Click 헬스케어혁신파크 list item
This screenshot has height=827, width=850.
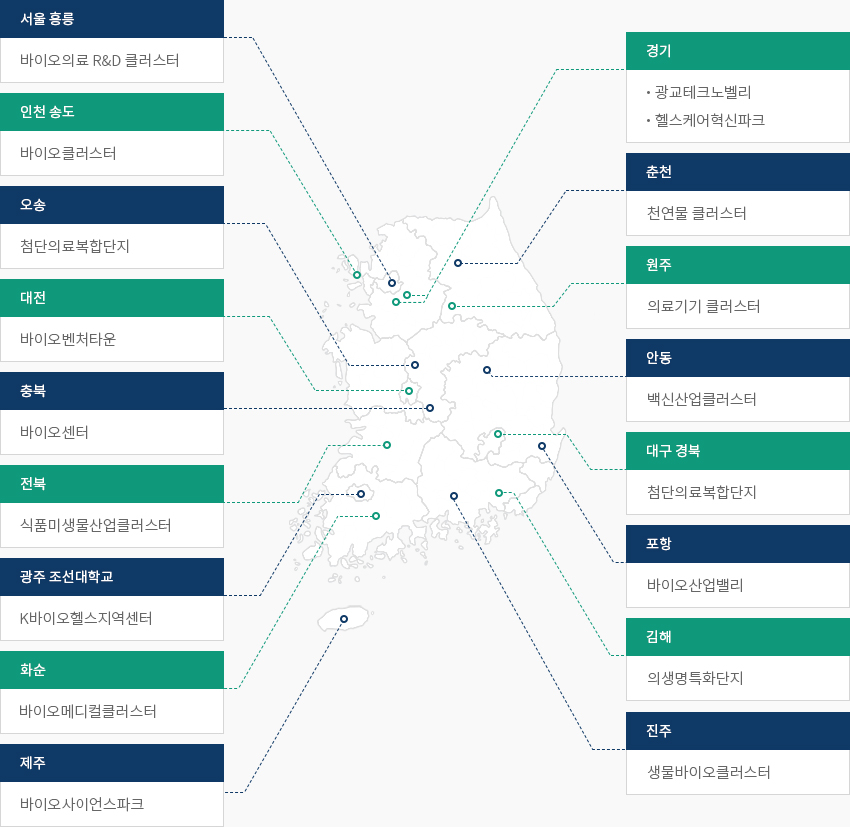709,120
